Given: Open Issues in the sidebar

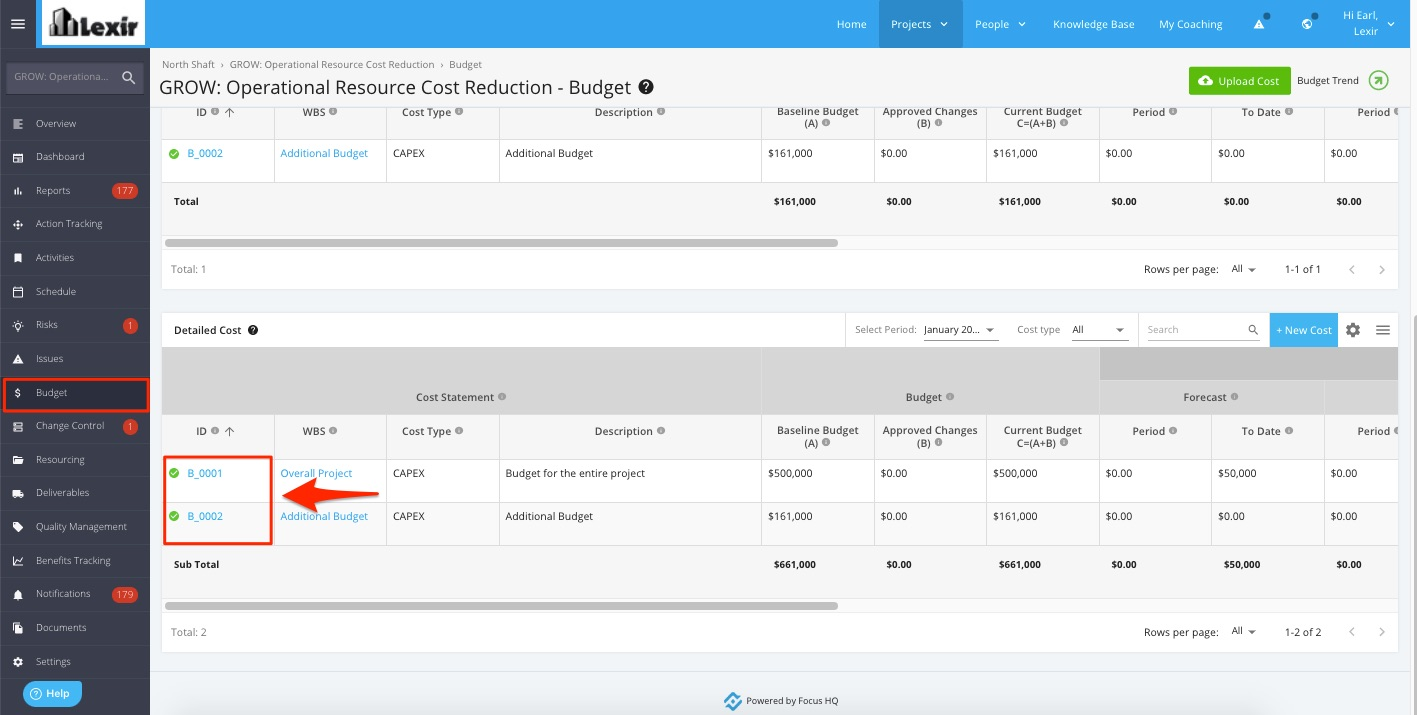Looking at the screenshot, I should coord(75,359).
